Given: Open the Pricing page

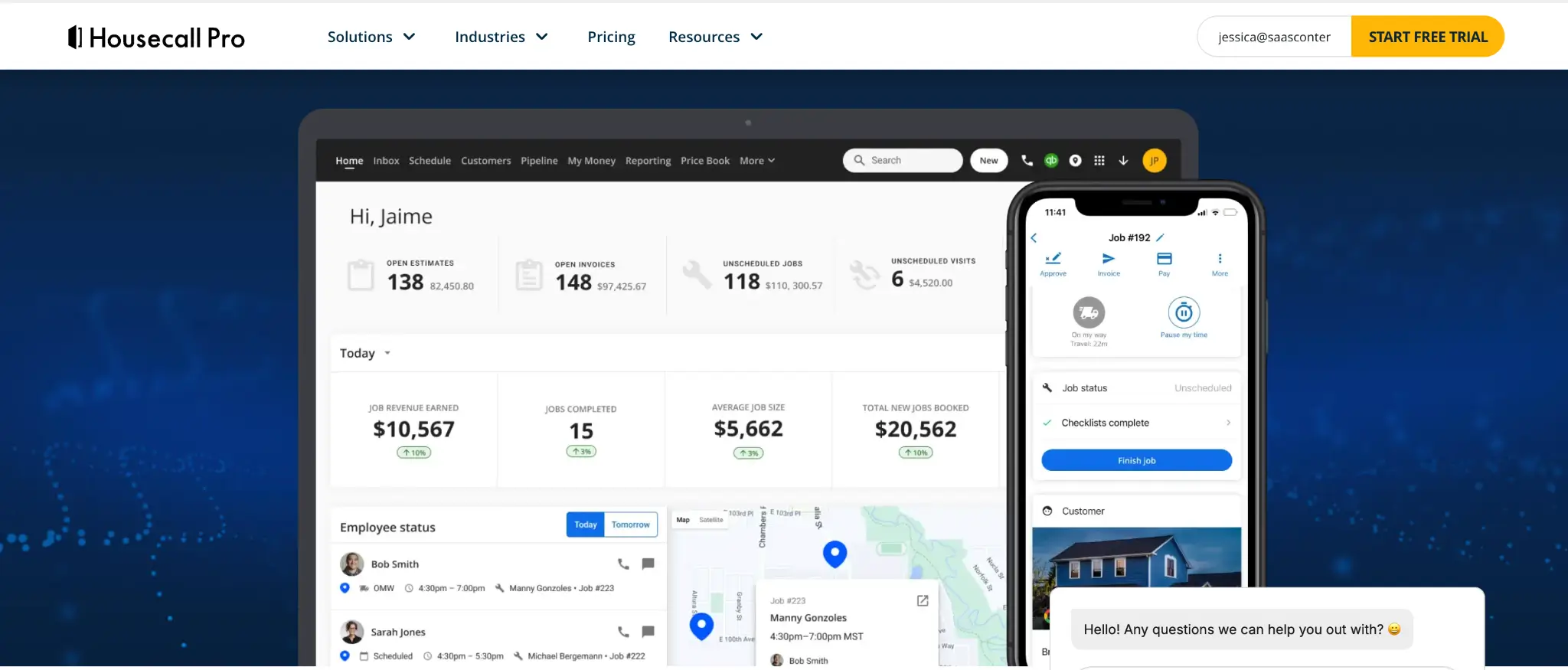Looking at the screenshot, I should (x=611, y=37).
